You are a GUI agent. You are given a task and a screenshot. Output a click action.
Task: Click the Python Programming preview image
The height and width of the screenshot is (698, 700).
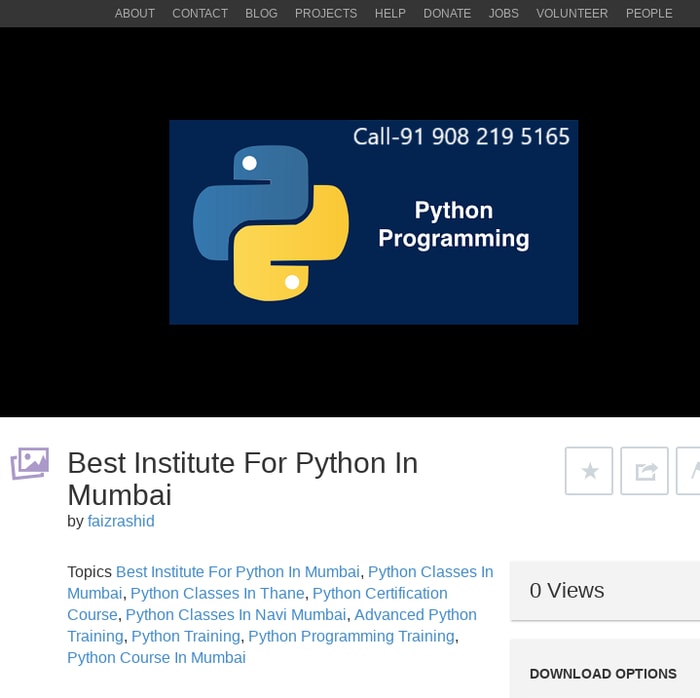point(374,222)
